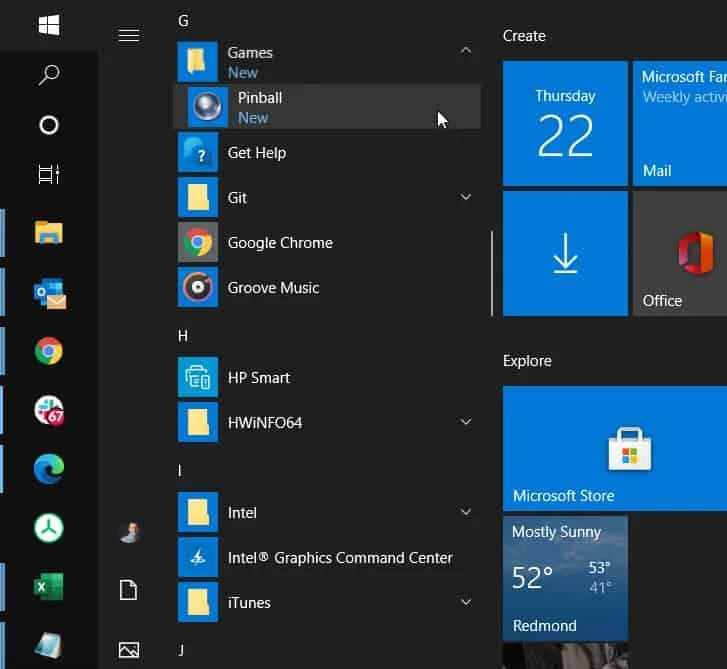Screen dimensions: 727x669
Task: Collapse the Games folder
Action: pos(466,50)
